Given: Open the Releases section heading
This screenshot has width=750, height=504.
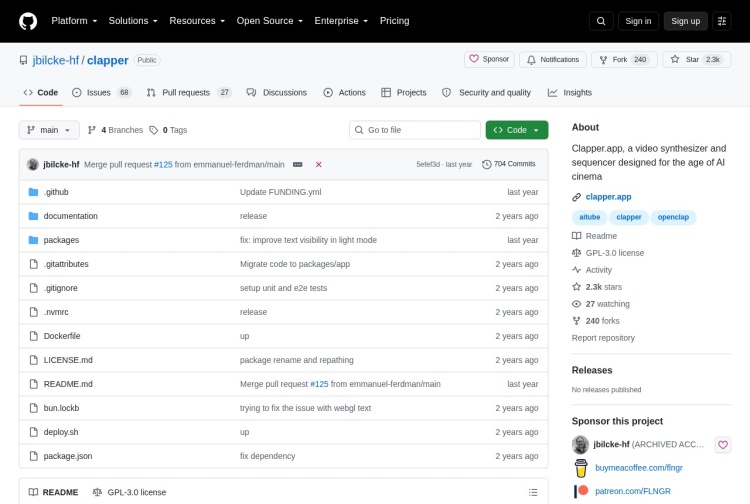Looking at the screenshot, I should pos(592,370).
